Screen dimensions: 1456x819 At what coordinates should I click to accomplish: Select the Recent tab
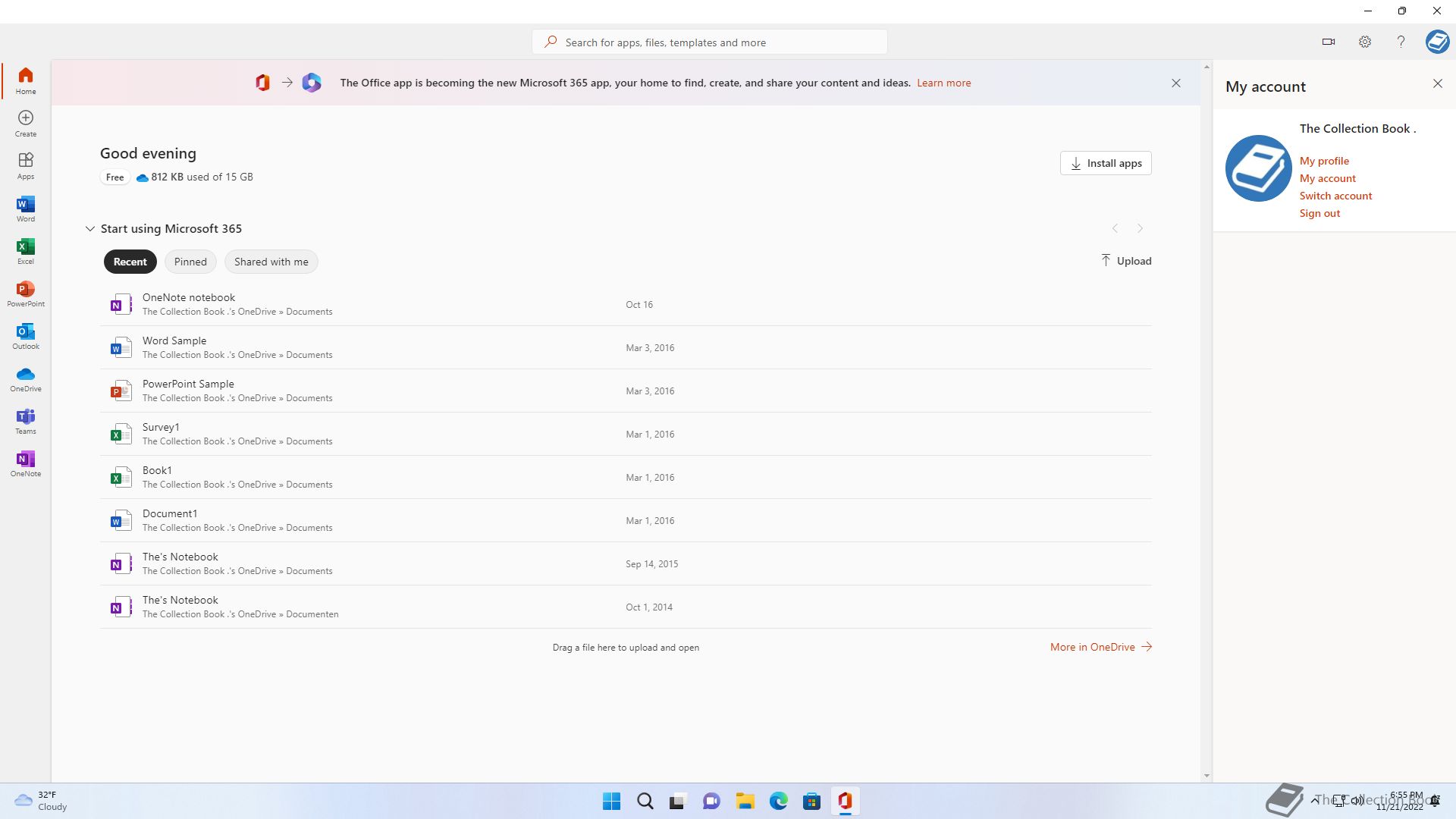130,262
